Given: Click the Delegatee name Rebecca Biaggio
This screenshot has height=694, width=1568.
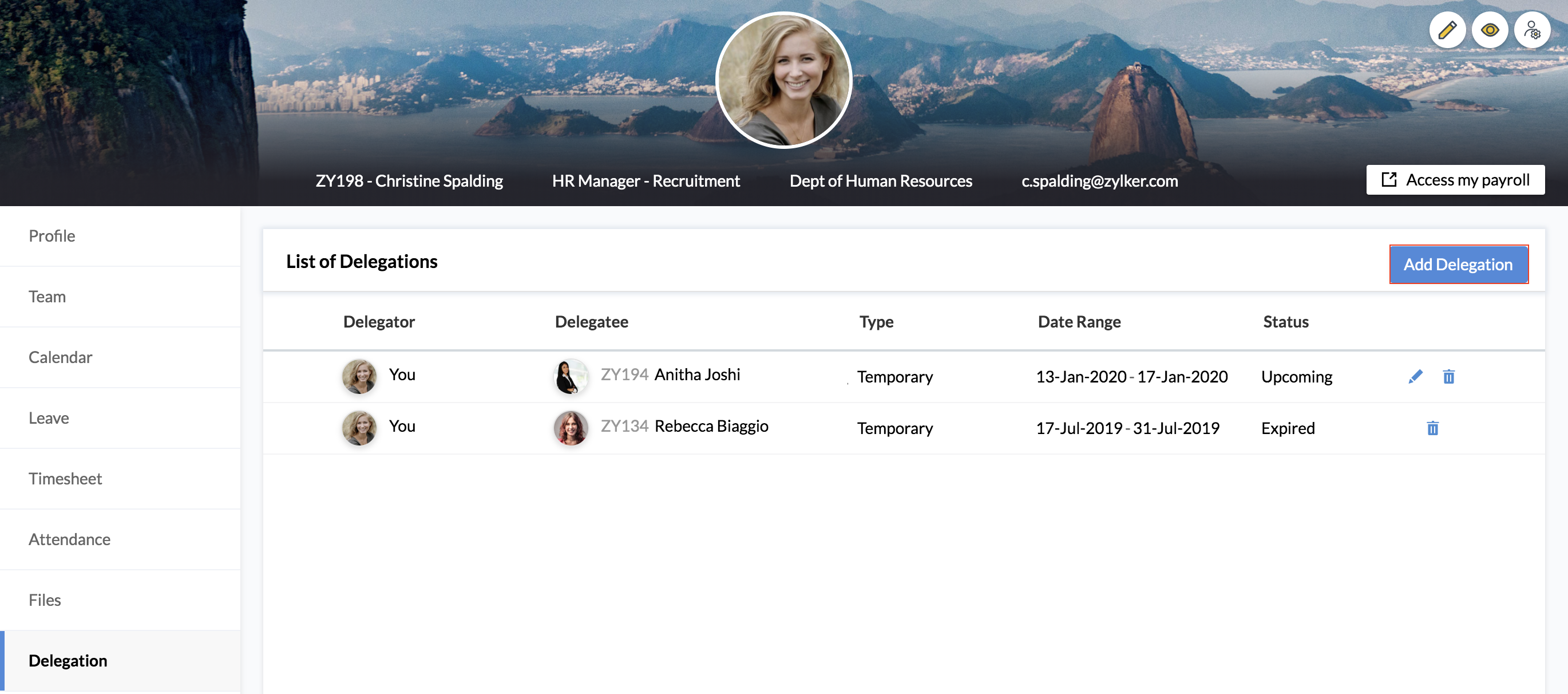Looking at the screenshot, I should click(711, 426).
